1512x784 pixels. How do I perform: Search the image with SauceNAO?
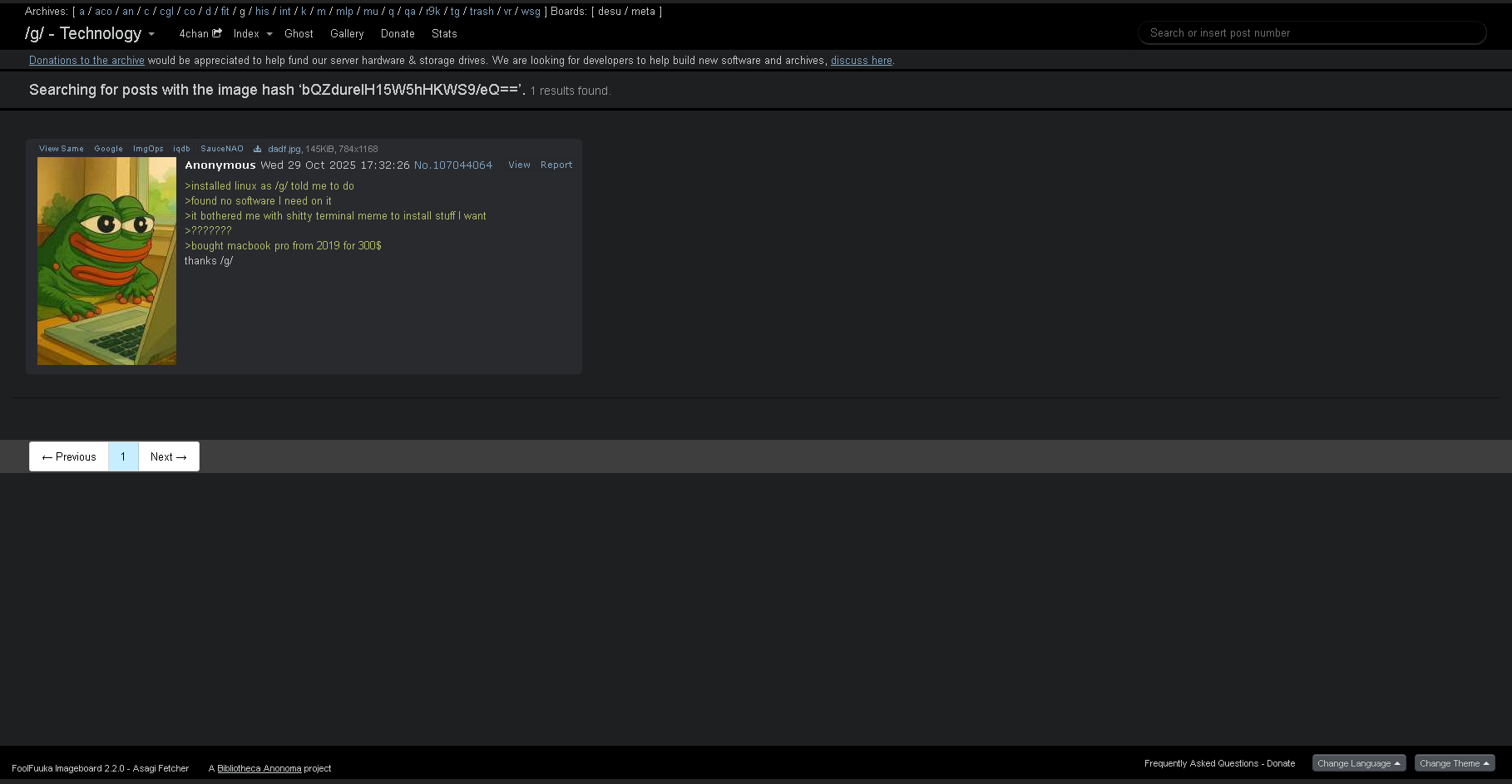tap(222, 149)
